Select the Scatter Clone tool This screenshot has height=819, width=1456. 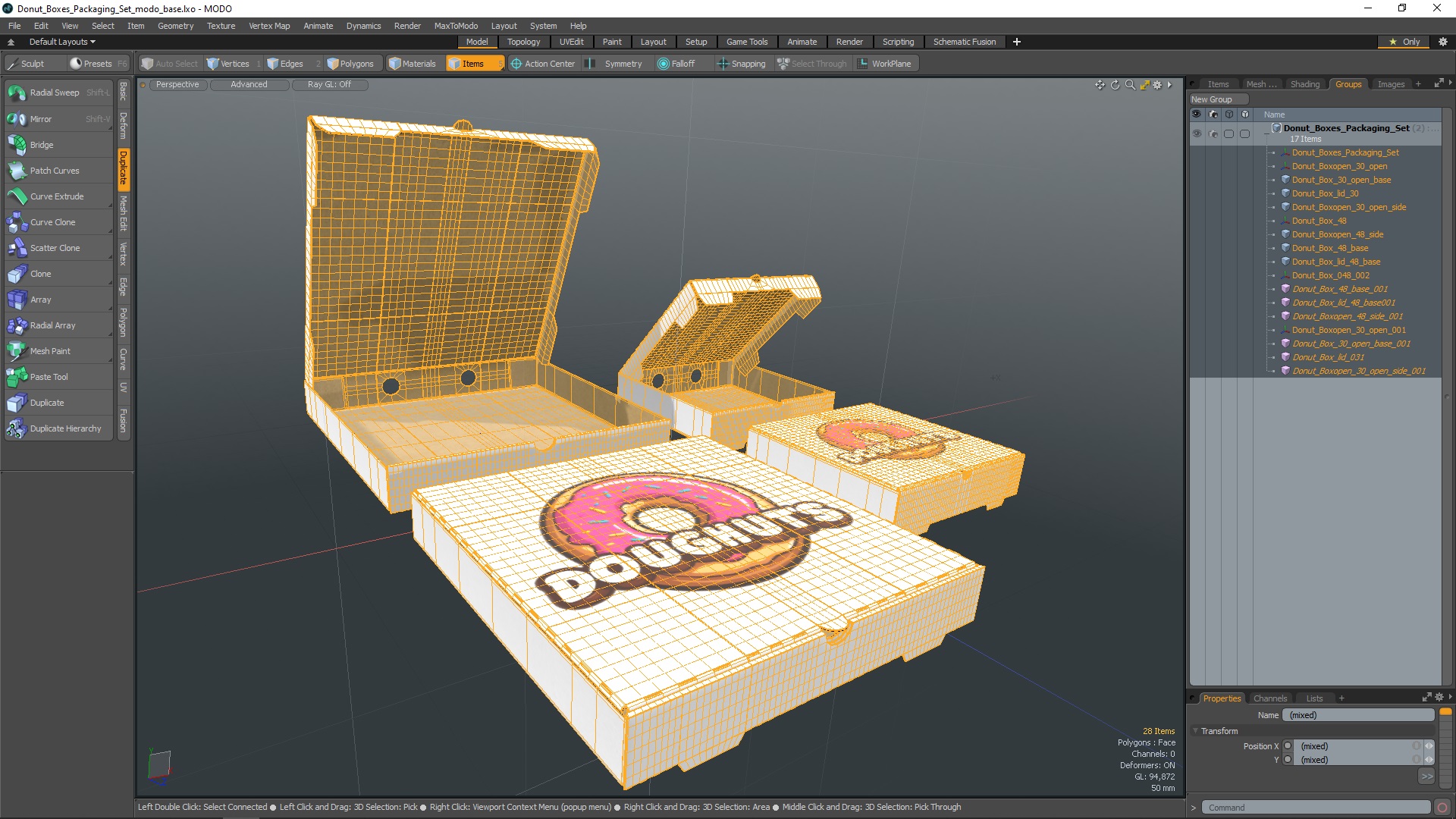(55, 248)
